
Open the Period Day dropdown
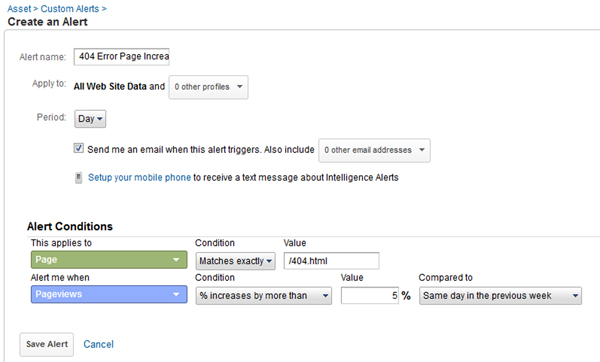click(90, 119)
